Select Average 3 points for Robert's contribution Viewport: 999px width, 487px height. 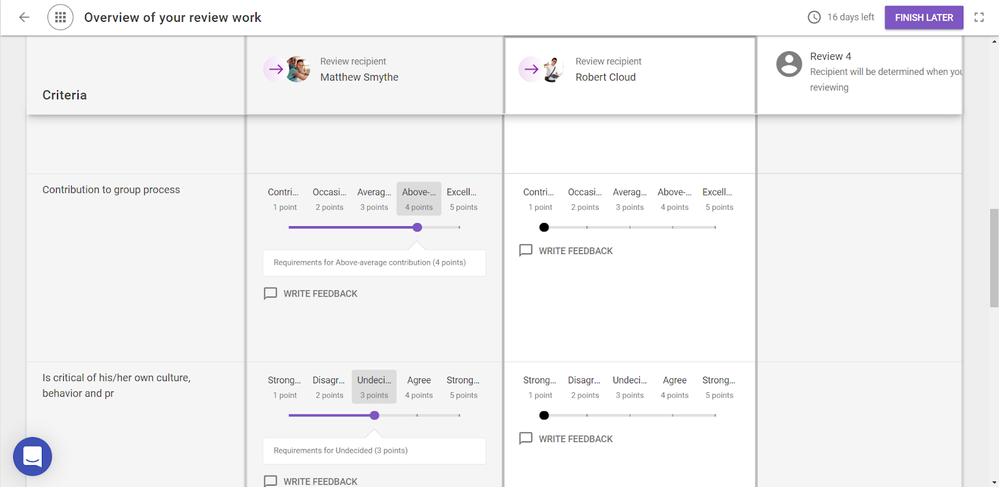pos(629,199)
